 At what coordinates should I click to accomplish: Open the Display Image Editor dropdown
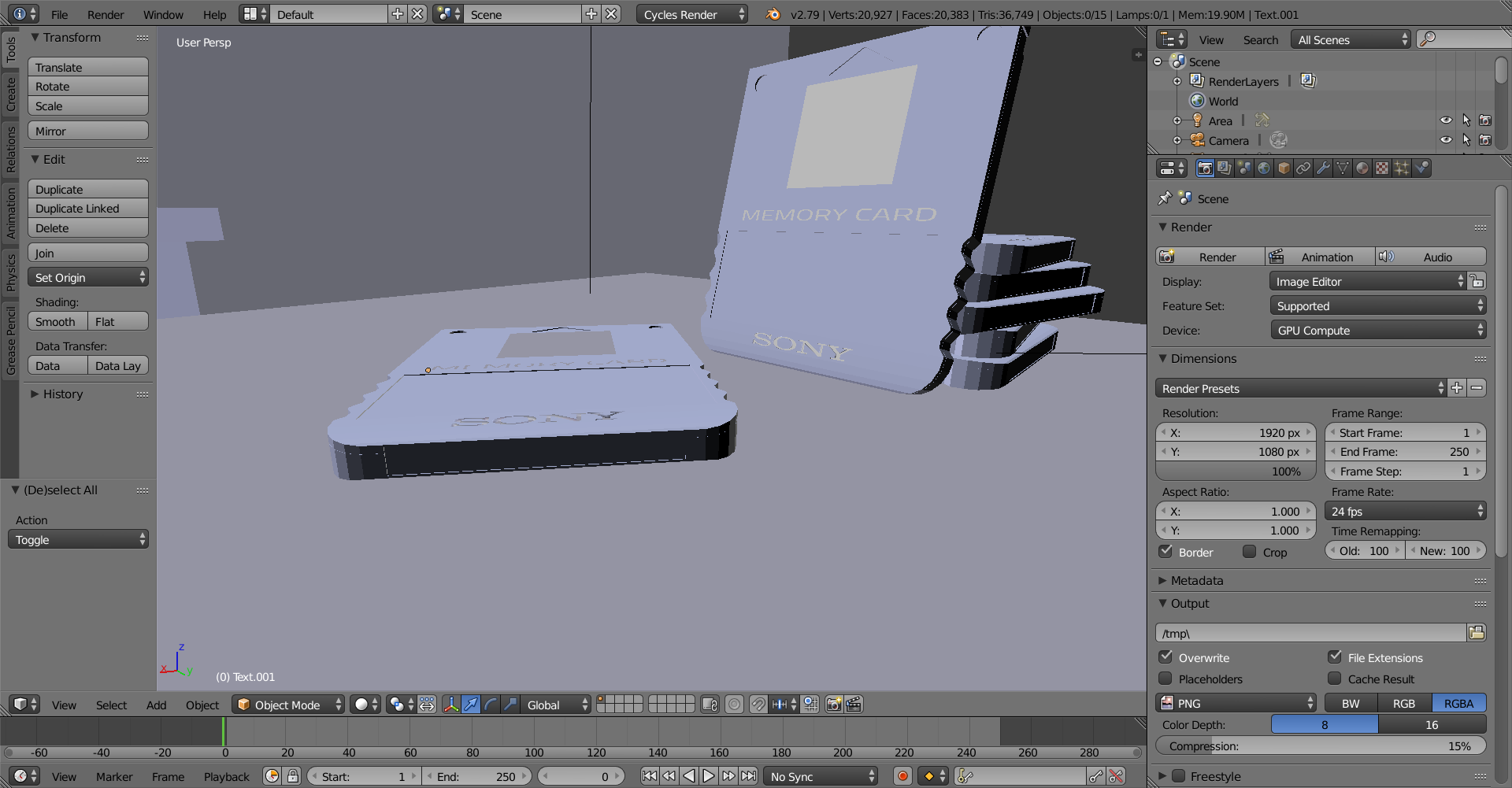[x=1368, y=281]
